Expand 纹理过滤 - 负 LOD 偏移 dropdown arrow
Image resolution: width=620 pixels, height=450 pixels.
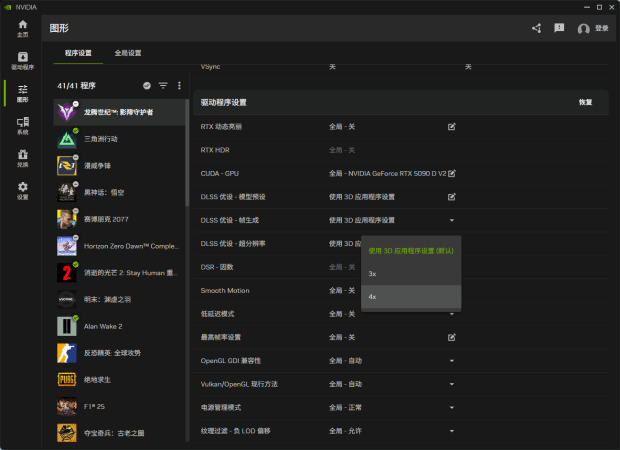(x=452, y=431)
